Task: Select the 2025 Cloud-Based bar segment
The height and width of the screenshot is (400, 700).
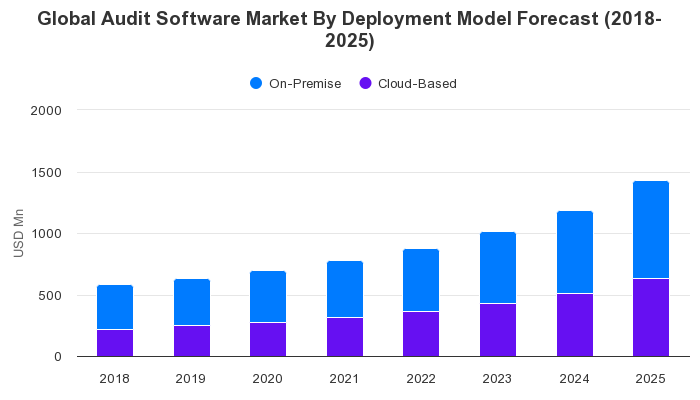Action: pos(651,318)
